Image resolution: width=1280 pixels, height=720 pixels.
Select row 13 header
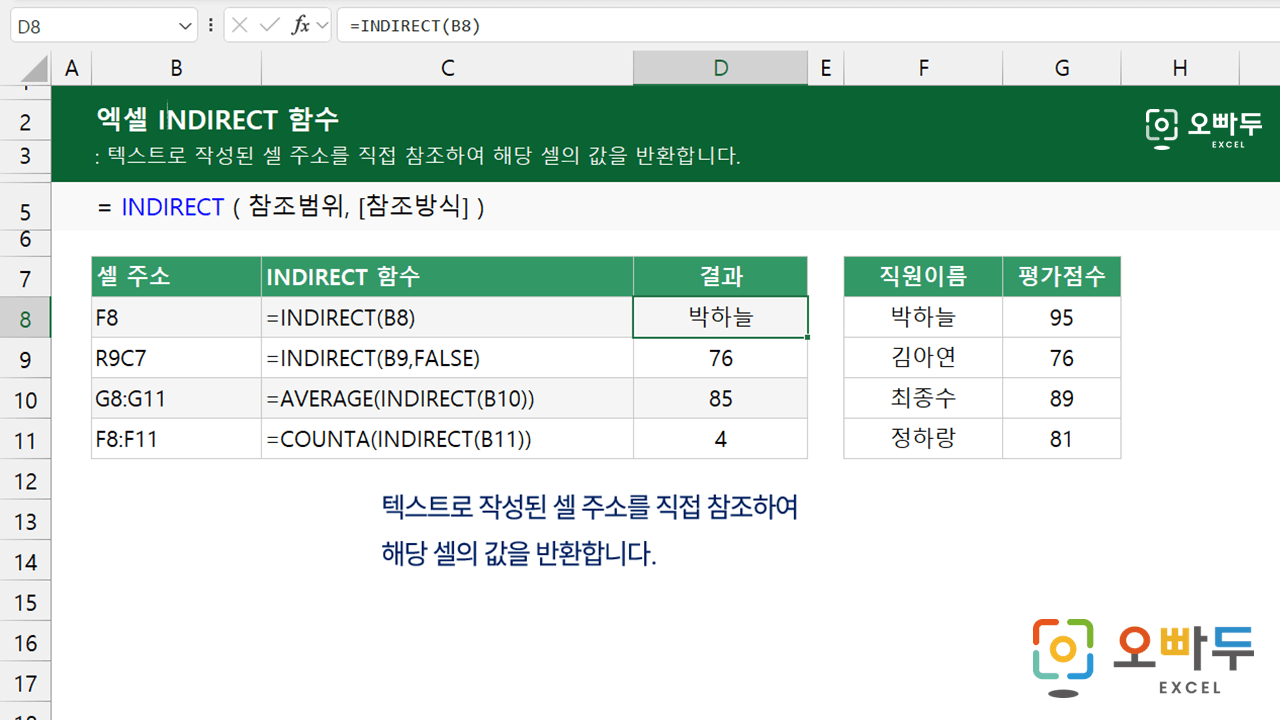pos(25,521)
